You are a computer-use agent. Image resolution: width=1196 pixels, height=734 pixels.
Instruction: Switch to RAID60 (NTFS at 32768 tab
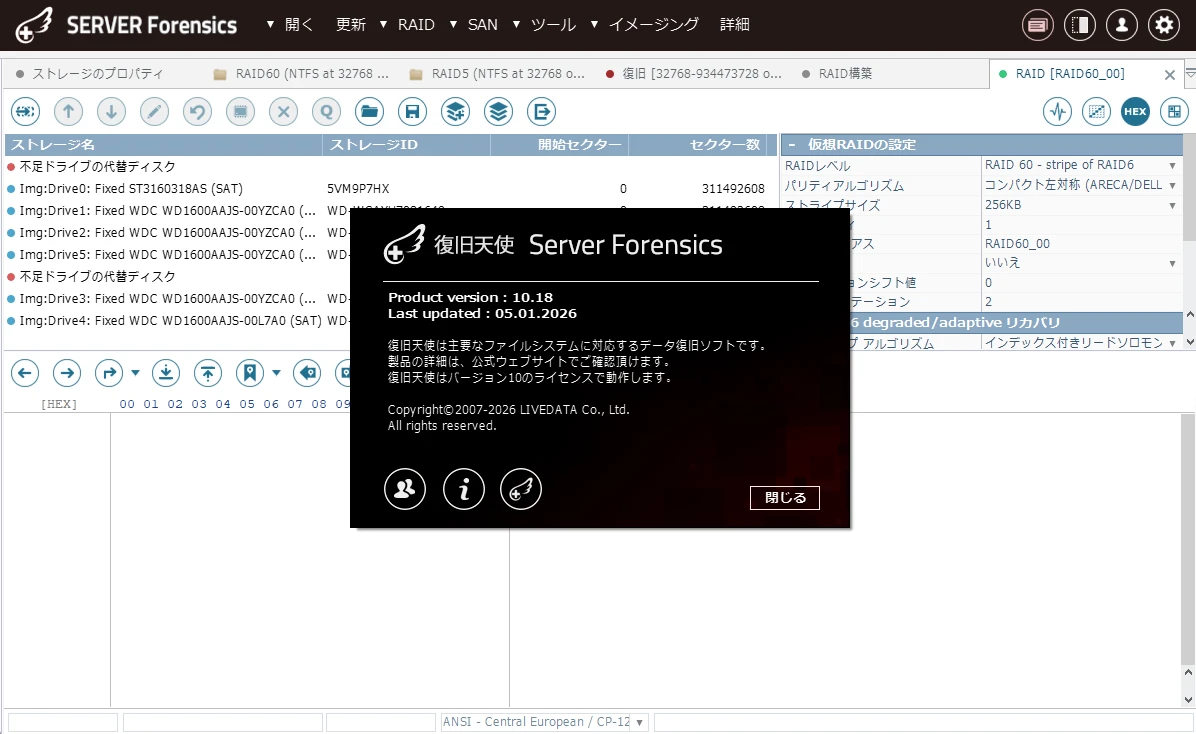pyautogui.click(x=302, y=74)
